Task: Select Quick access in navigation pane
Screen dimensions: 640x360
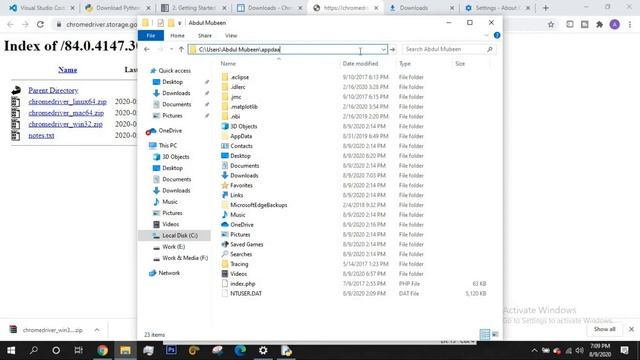Action: pos(174,71)
